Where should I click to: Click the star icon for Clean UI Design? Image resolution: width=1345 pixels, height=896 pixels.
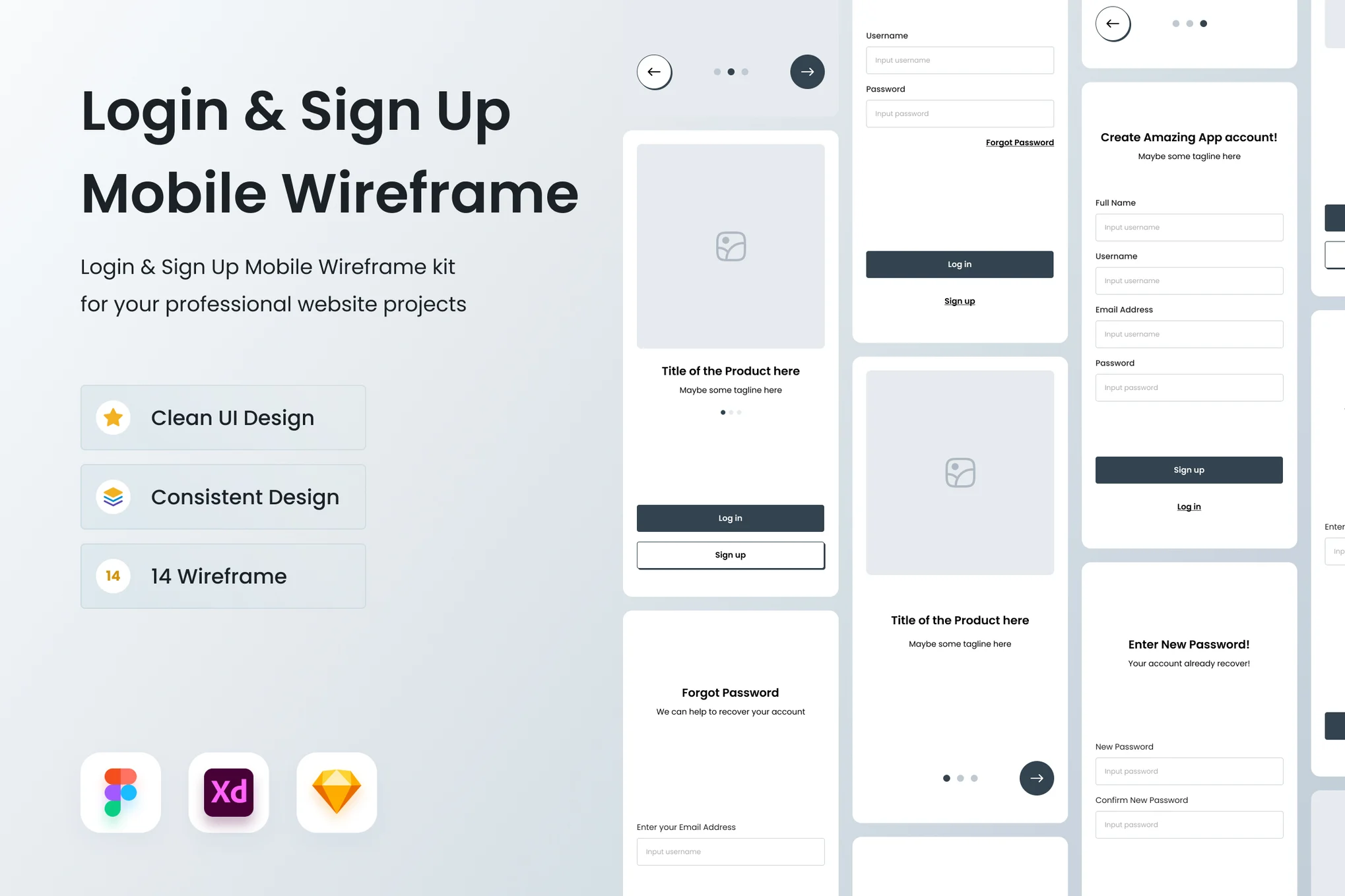coord(113,417)
